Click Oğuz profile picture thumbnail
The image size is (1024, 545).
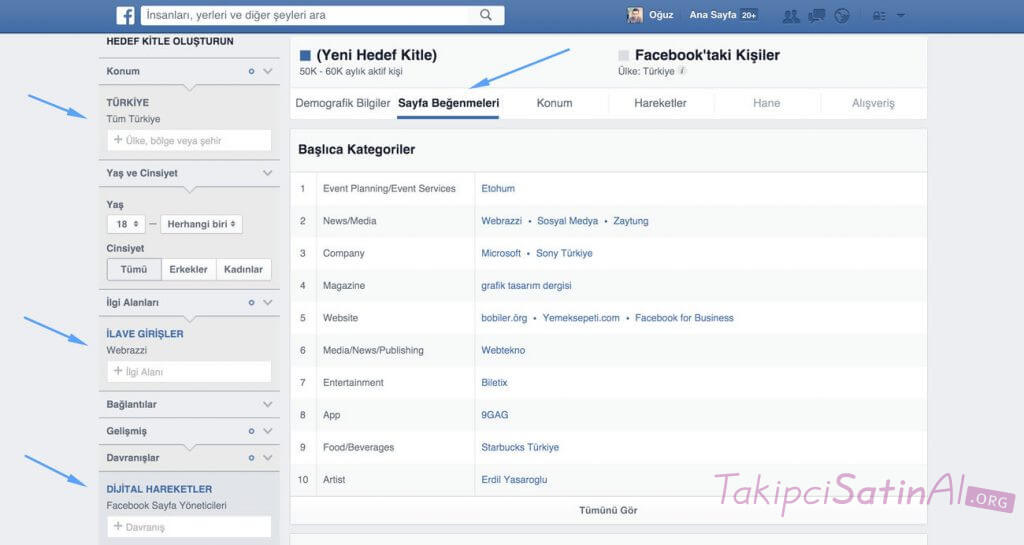coord(635,15)
